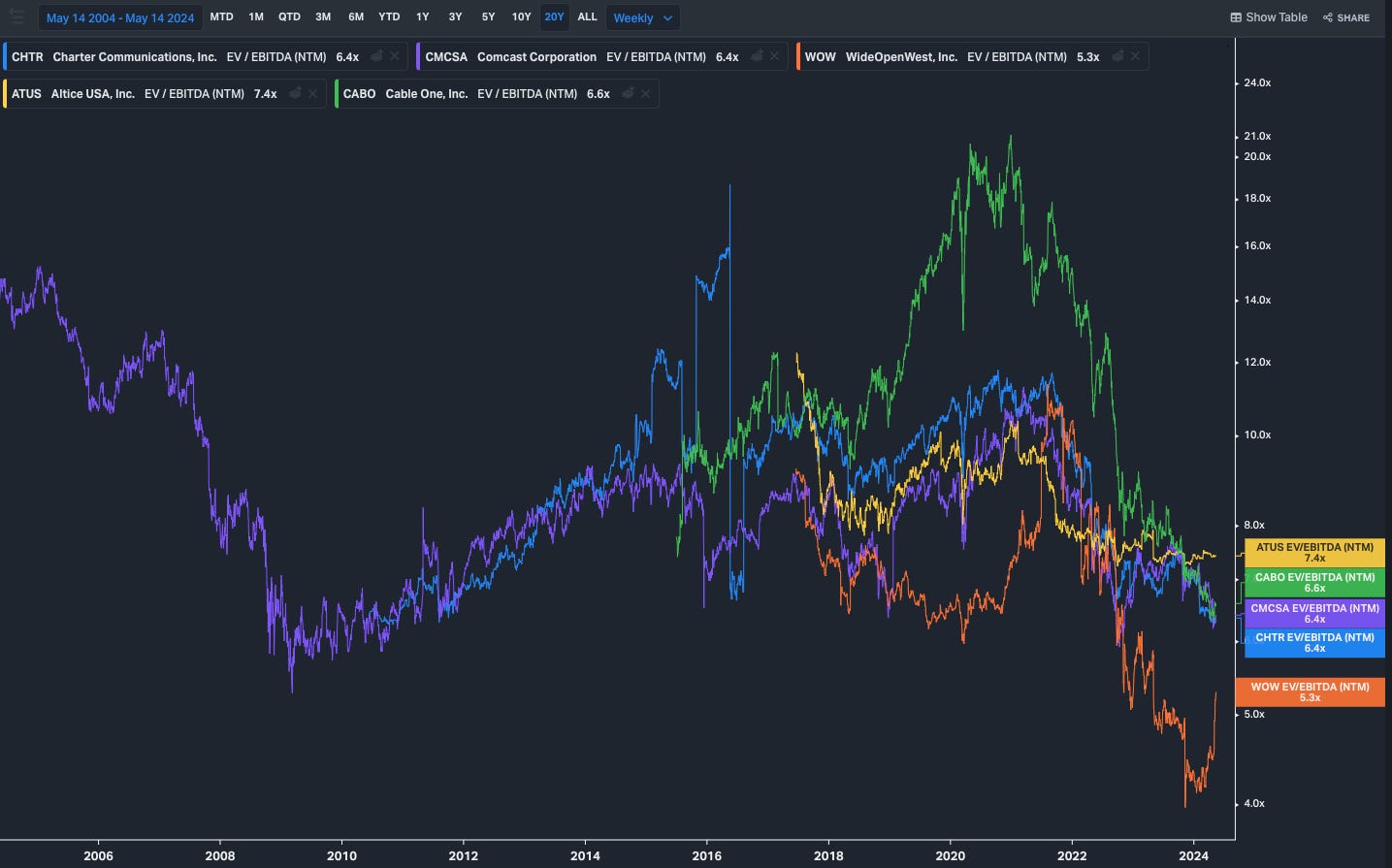Click the 4.0x y-axis tick label
The height and width of the screenshot is (868, 1392).
(1254, 804)
